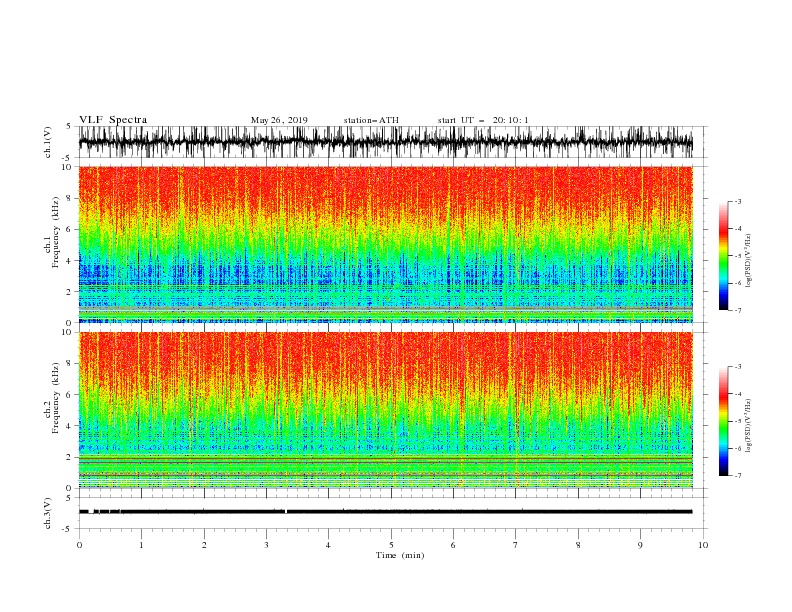
Task: Click the ch.2 frequency spectrogram
Action: (386, 410)
